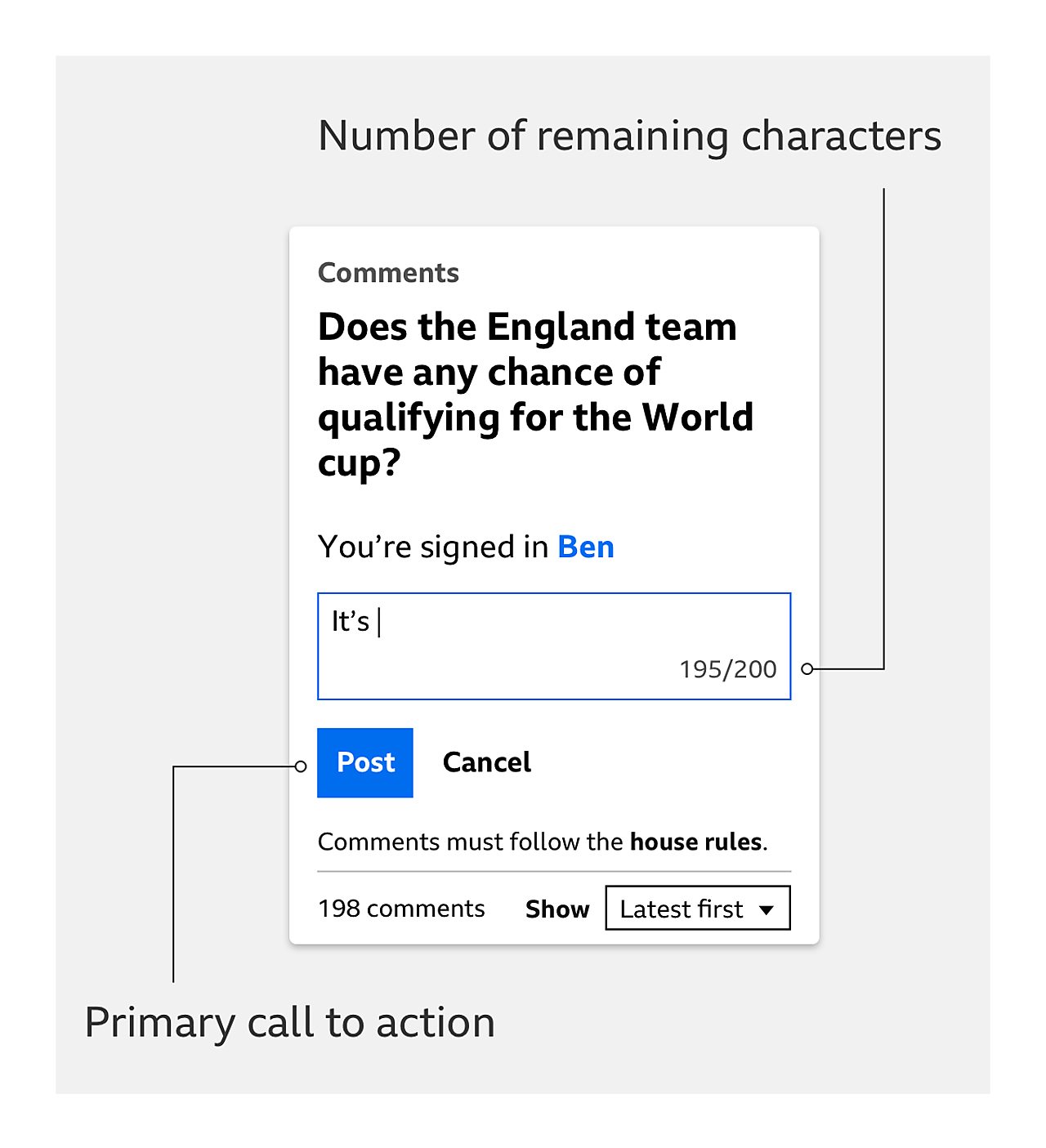1046x1148 pixels.
Task: Click the 198 comments count
Action: [401, 908]
